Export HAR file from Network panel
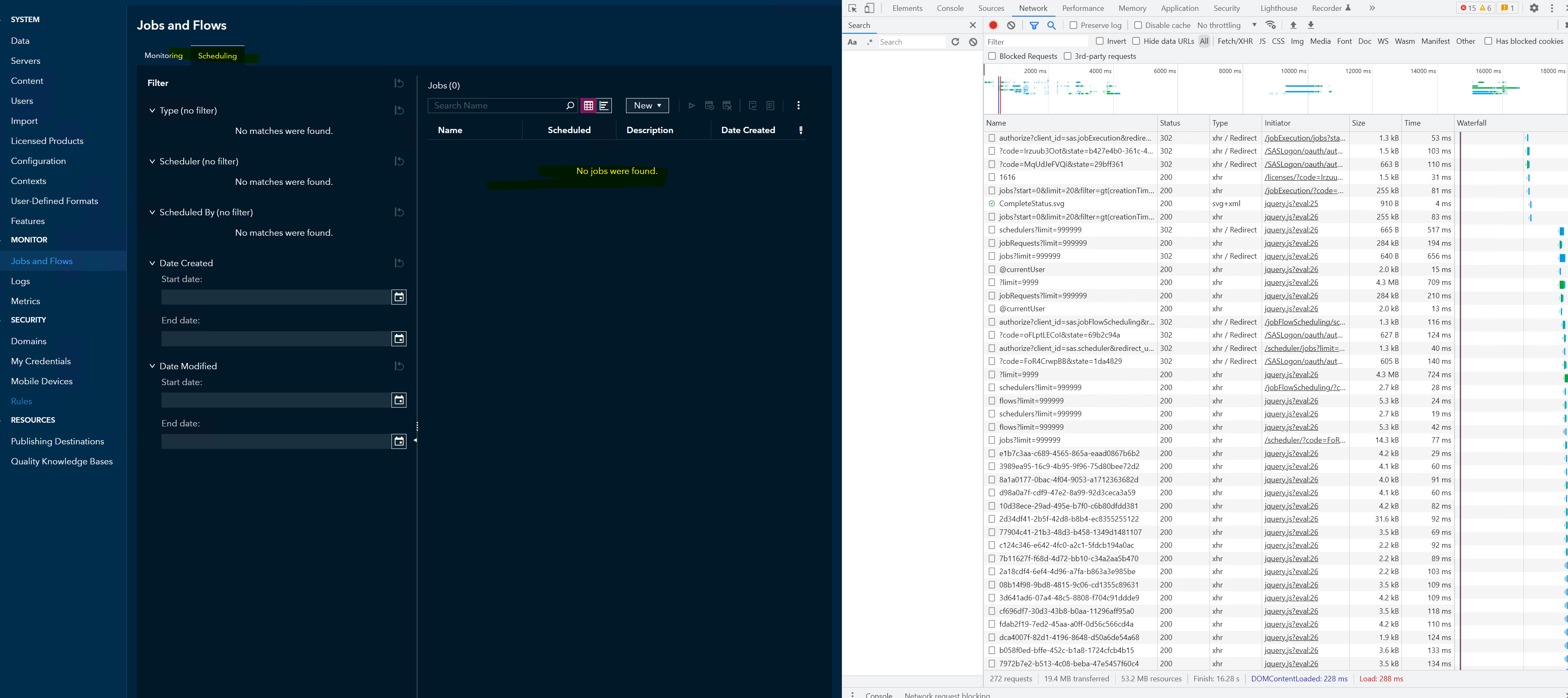The height and width of the screenshot is (698, 1568). click(1310, 25)
